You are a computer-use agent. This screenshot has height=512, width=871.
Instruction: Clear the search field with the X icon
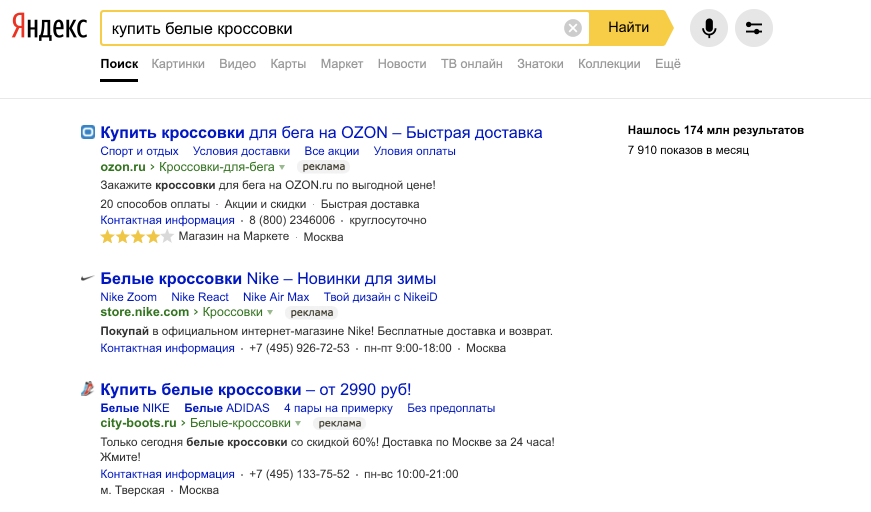point(573,28)
